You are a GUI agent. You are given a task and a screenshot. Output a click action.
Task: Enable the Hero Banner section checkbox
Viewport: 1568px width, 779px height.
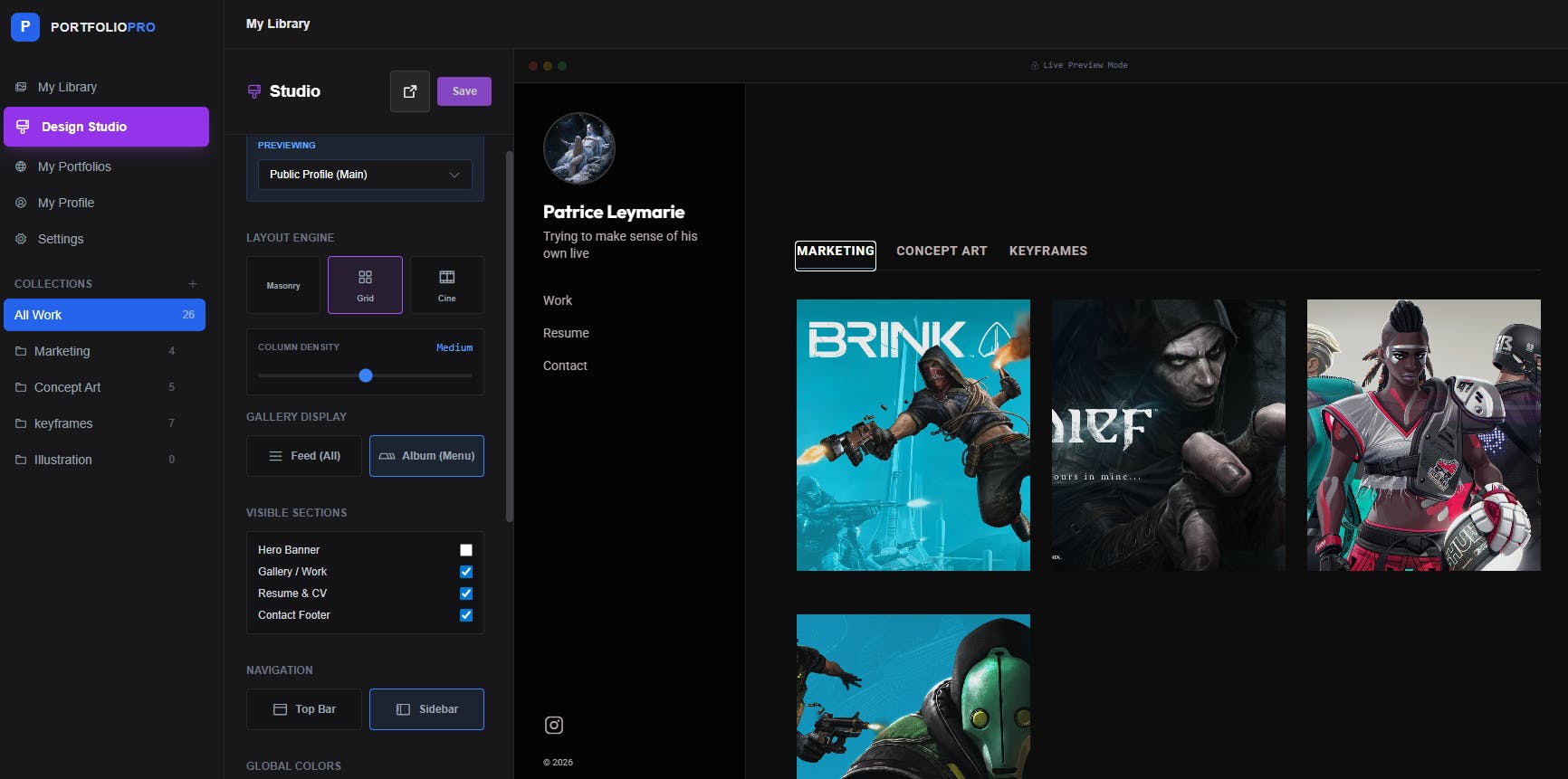tap(466, 550)
